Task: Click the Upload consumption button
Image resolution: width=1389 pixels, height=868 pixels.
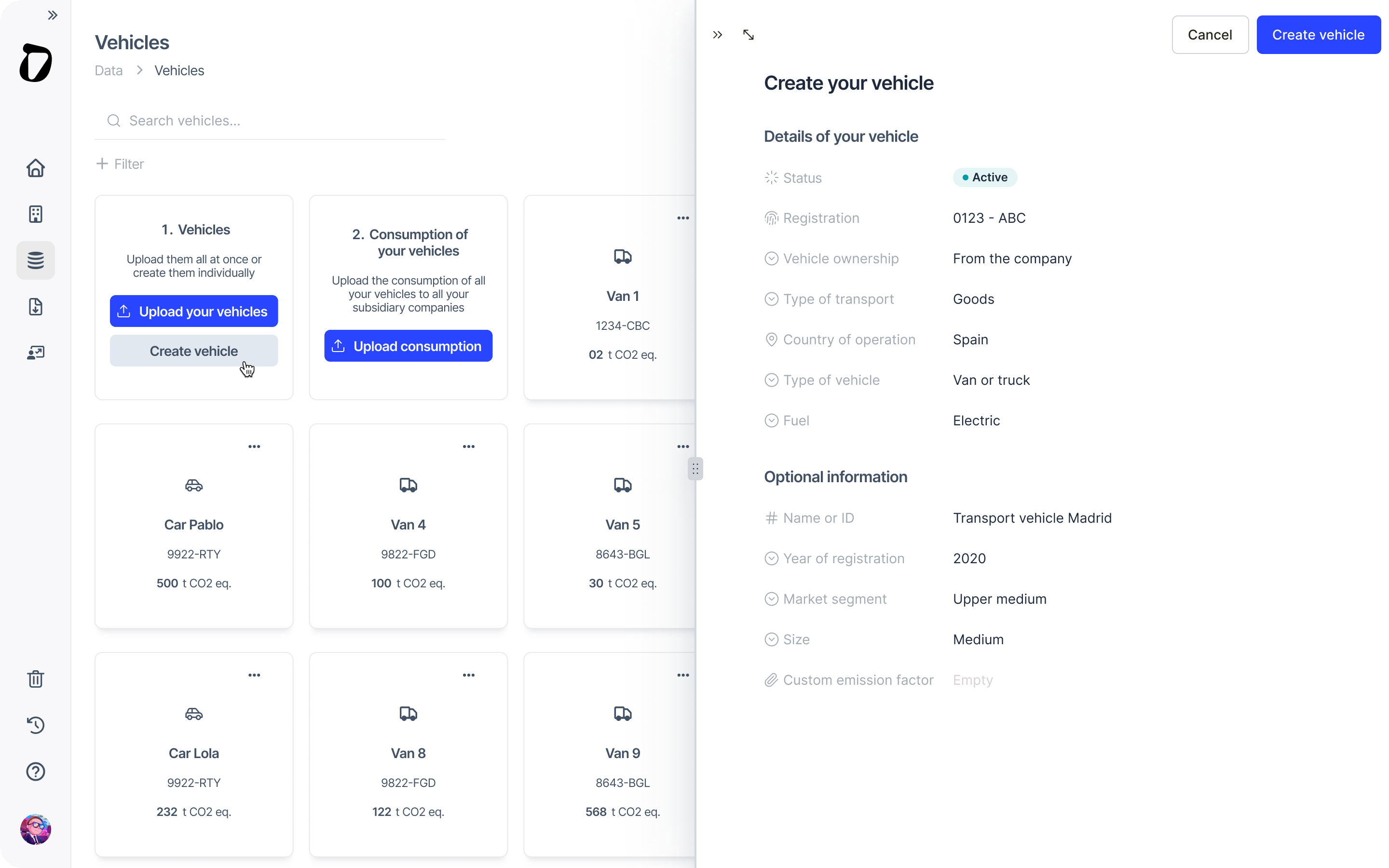Action: tap(408, 346)
